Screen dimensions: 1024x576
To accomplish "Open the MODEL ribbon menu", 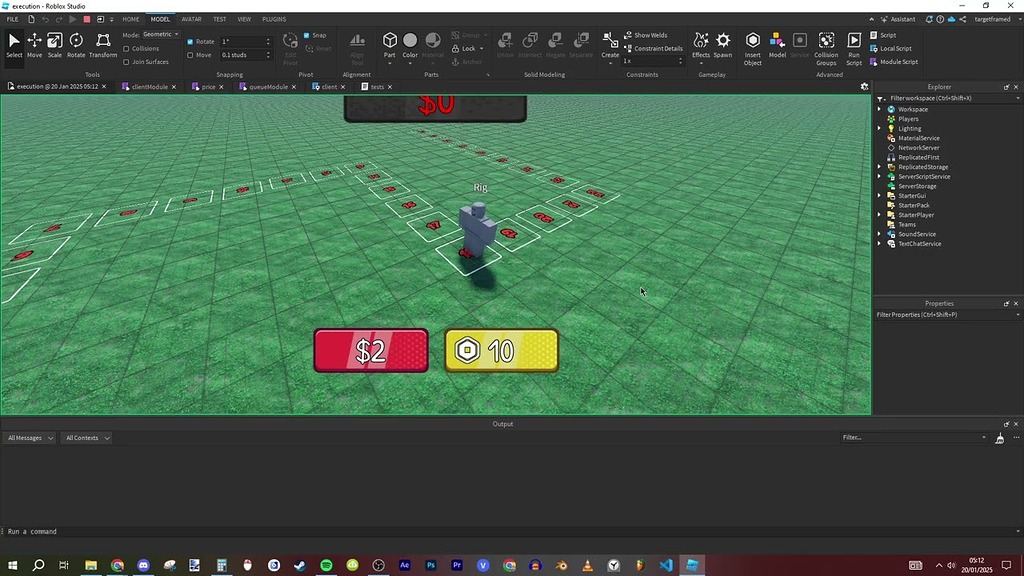I will click(x=159, y=18).
